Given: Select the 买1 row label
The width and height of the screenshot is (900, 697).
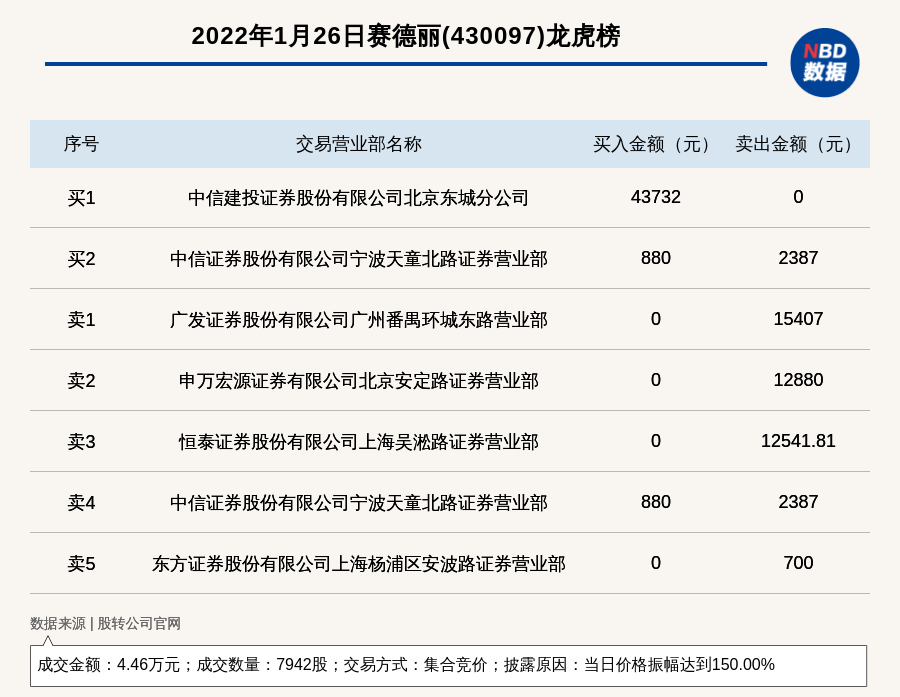Looking at the screenshot, I should click(81, 198).
